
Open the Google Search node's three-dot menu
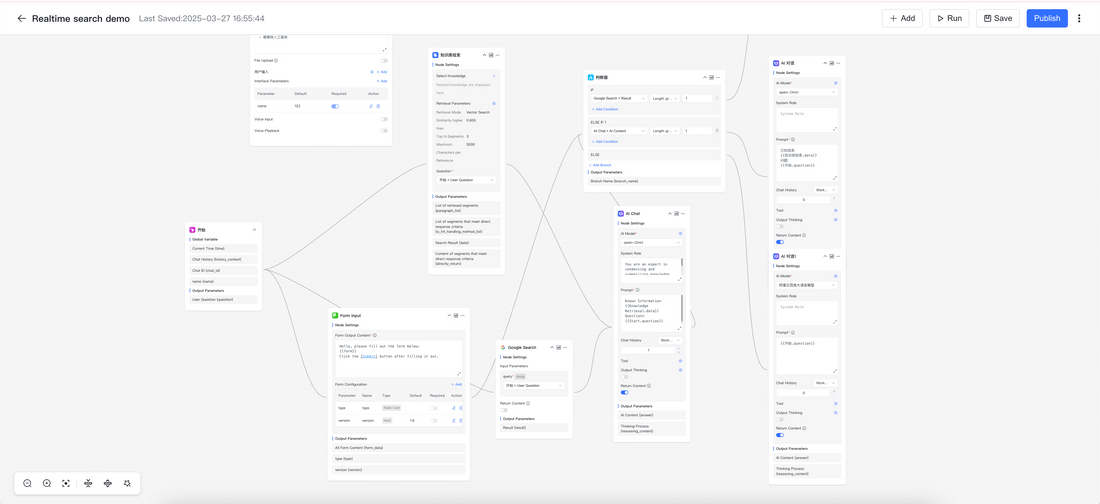567,347
